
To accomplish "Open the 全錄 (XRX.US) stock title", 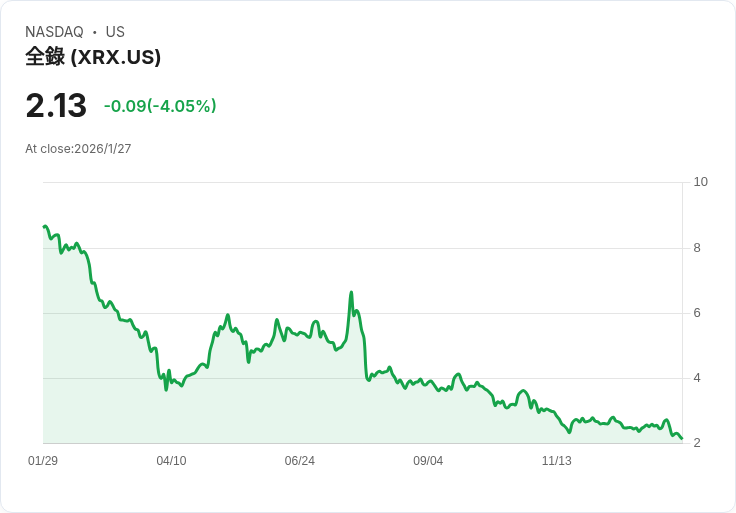I will [93, 57].
